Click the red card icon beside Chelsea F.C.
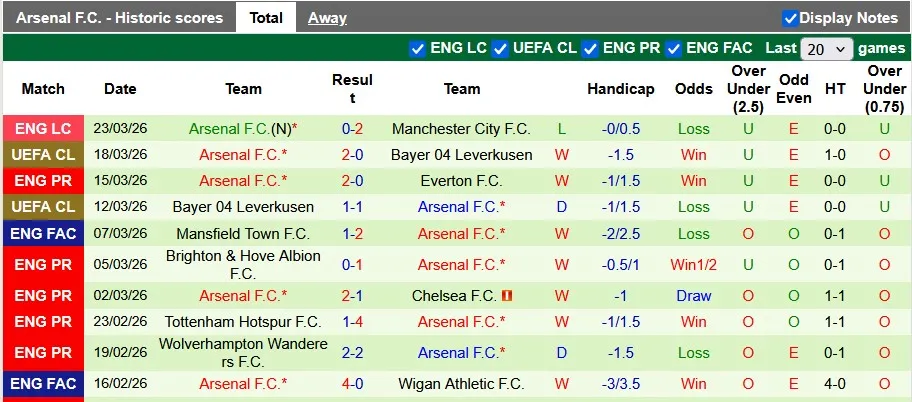 (507, 296)
